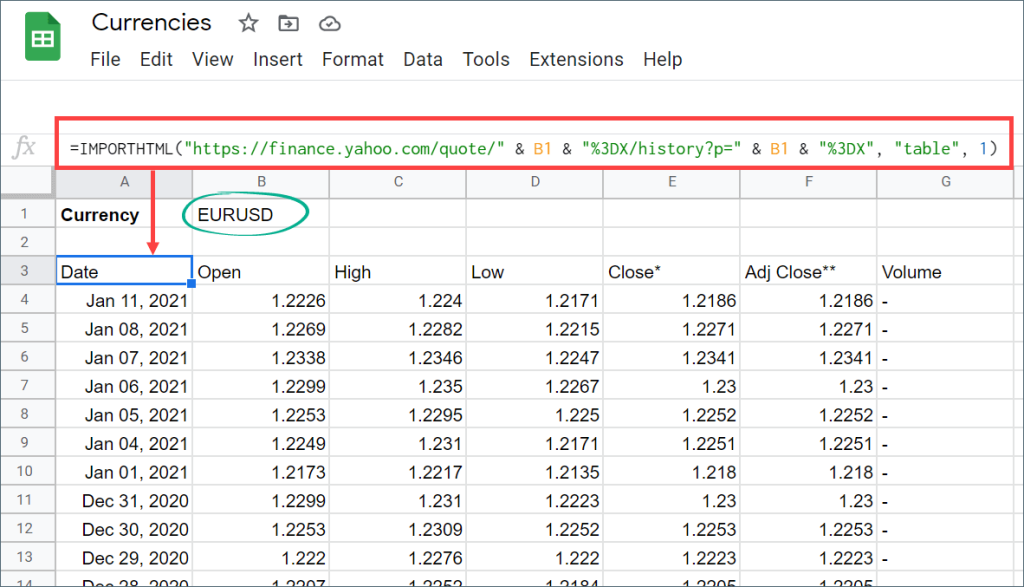This screenshot has height=587, width=1024.
Task: Select the Low header cell
Action: (x=535, y=272)
